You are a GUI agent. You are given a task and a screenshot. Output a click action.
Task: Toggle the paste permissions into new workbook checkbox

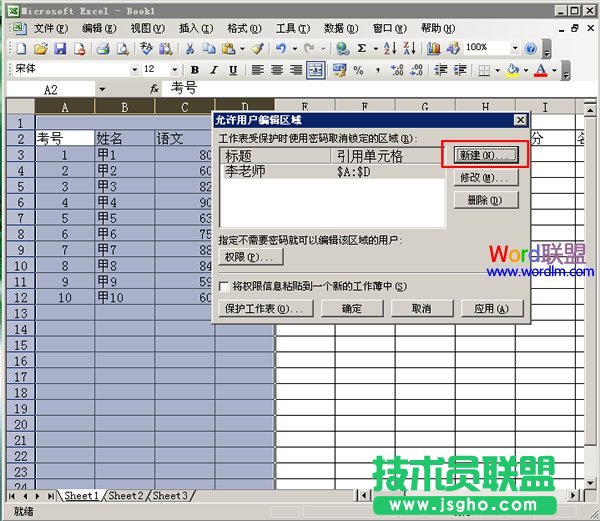tap(224, 286)
